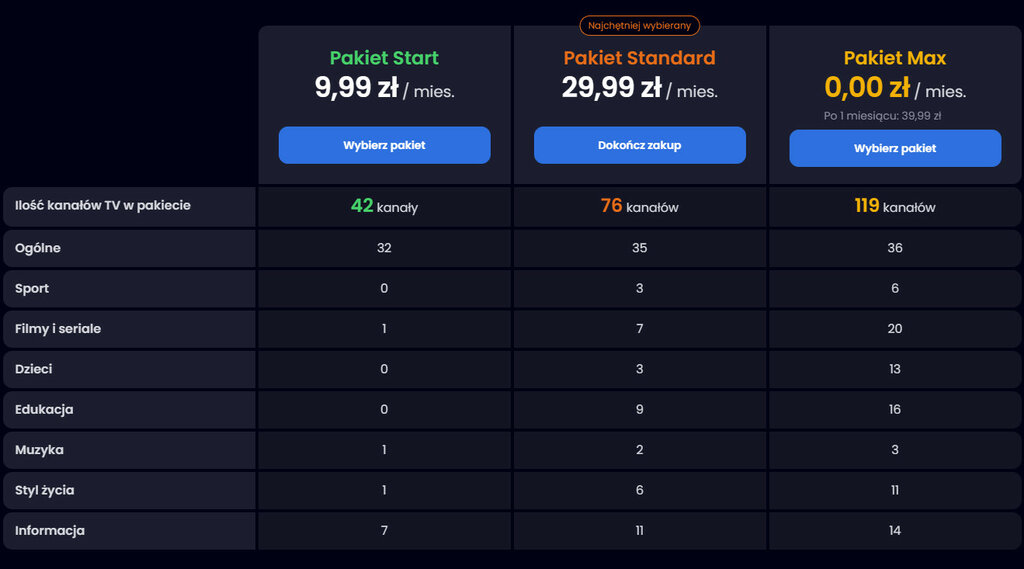This screenshot has height=569, width=1024.
Task: Click the Najchętniej wybierany badge
Action: click(639, 25)
